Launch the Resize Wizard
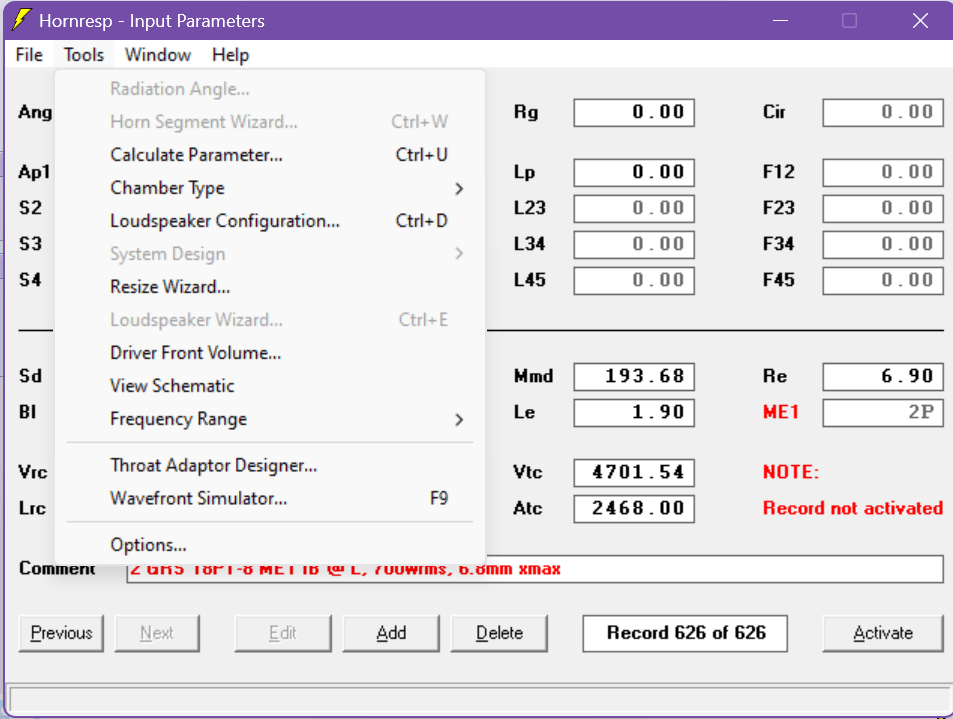953x719 pixels. coord(270,286)
